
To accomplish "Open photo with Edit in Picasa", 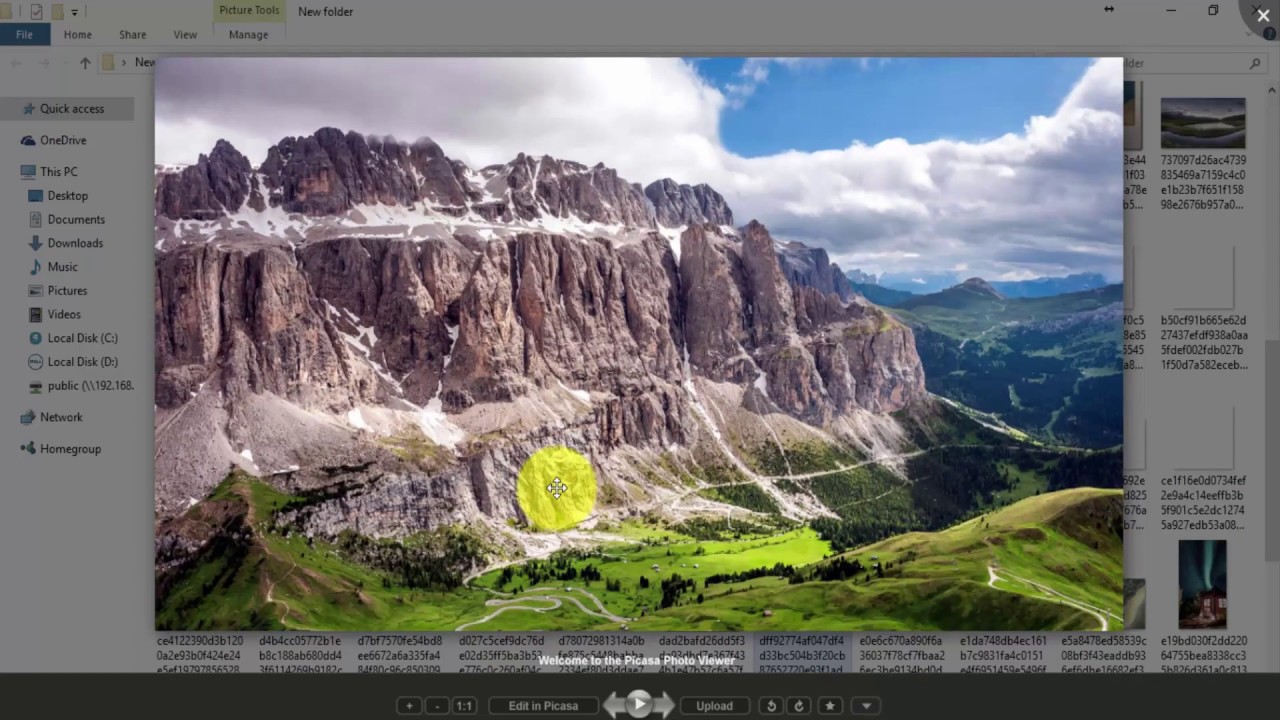I will [x=543, y=706].
